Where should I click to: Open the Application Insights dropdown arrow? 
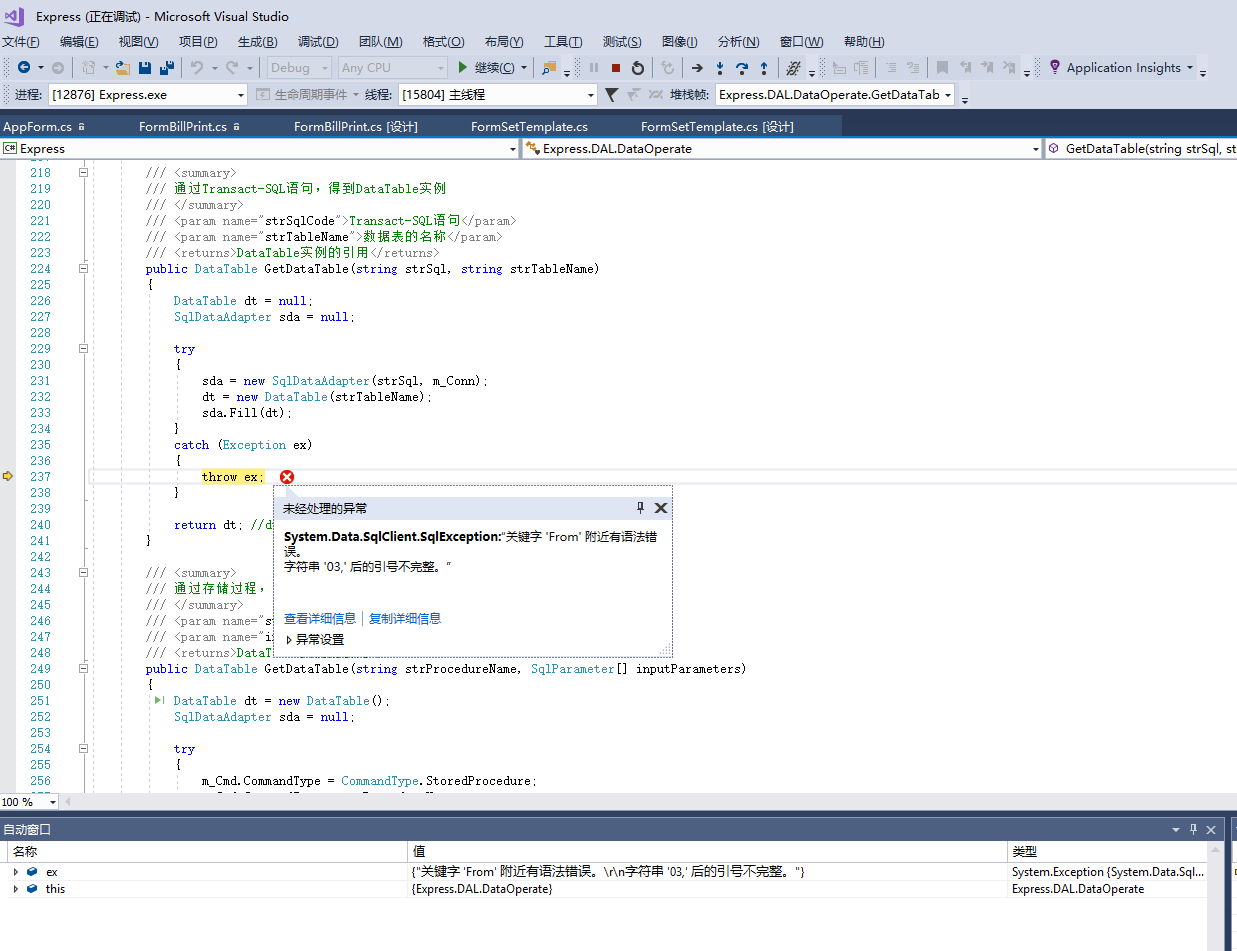[x=1189, y=68]
